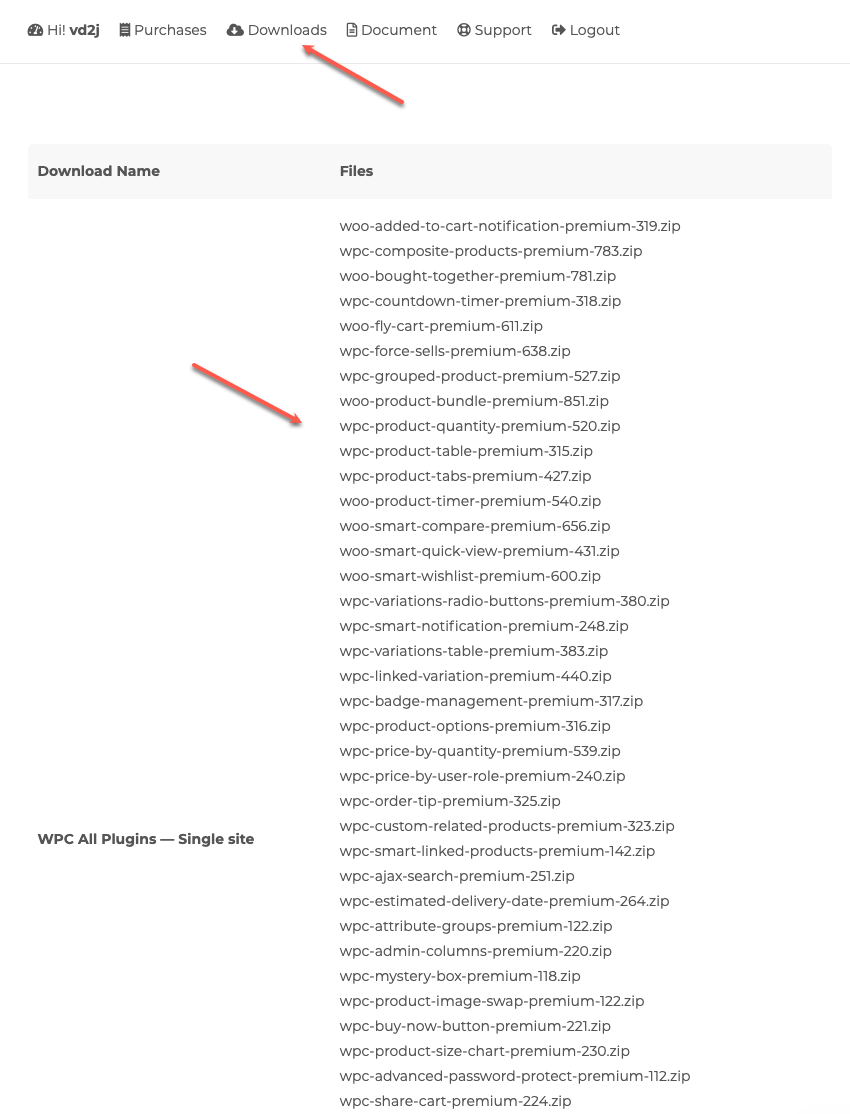This screenshot has height=1114, width=850.
Task: Open the Document menu item
Action: (392, 30)
